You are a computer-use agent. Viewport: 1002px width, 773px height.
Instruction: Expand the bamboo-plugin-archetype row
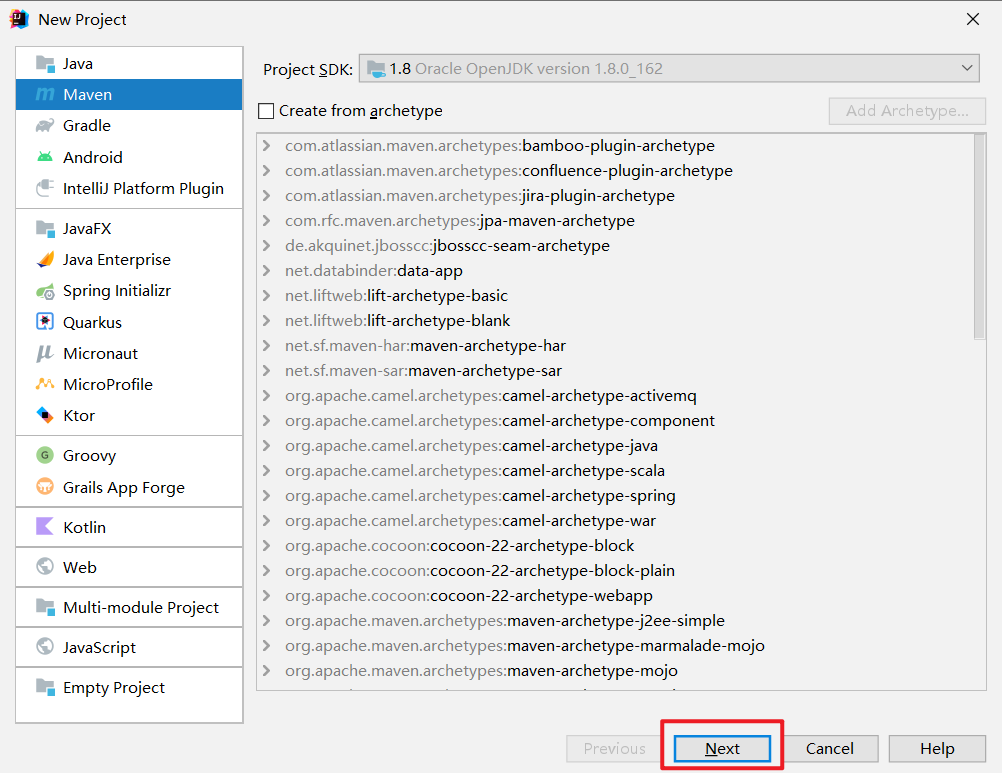point(266,146)
